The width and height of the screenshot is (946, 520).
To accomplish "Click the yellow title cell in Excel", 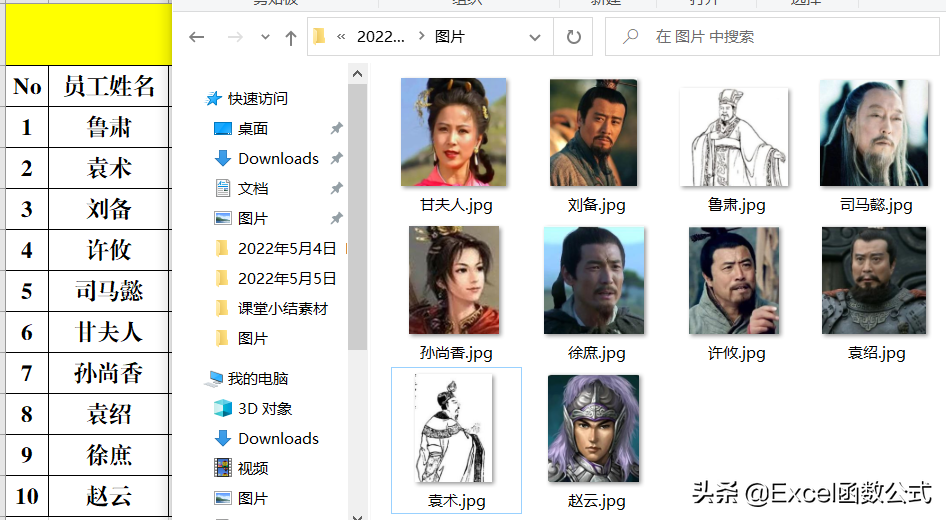I will [89, 34].
